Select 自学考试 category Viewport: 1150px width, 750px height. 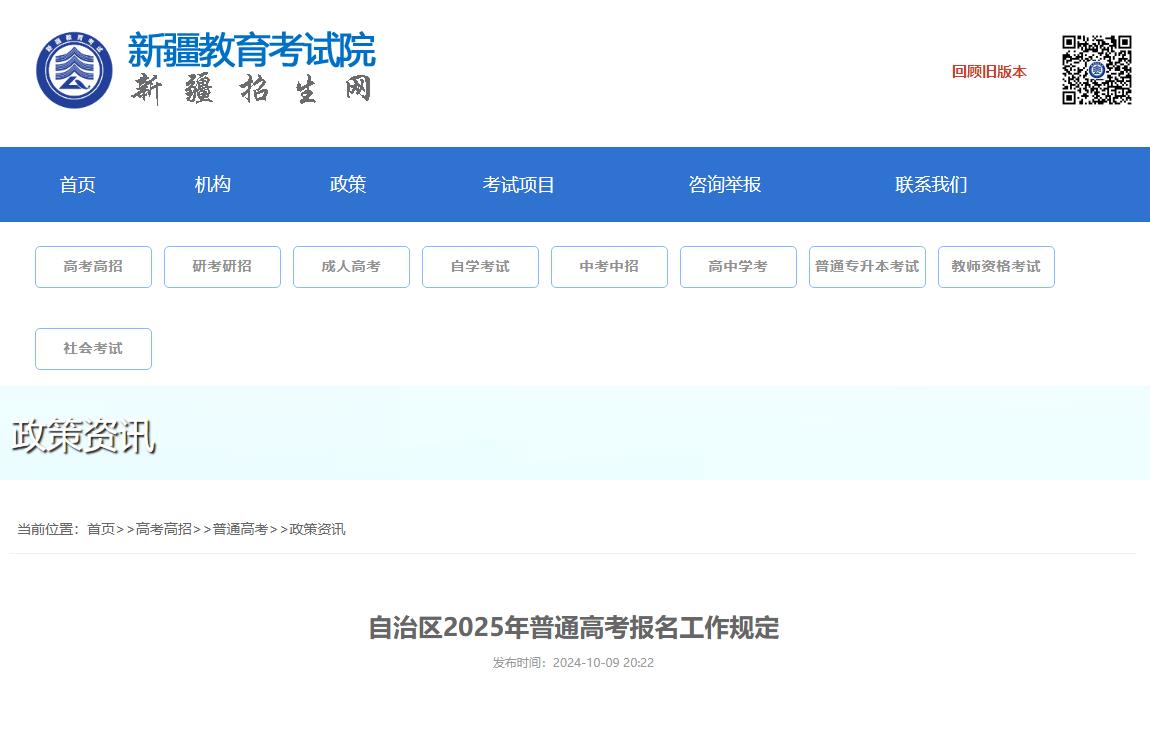click(x=480, y=266)
